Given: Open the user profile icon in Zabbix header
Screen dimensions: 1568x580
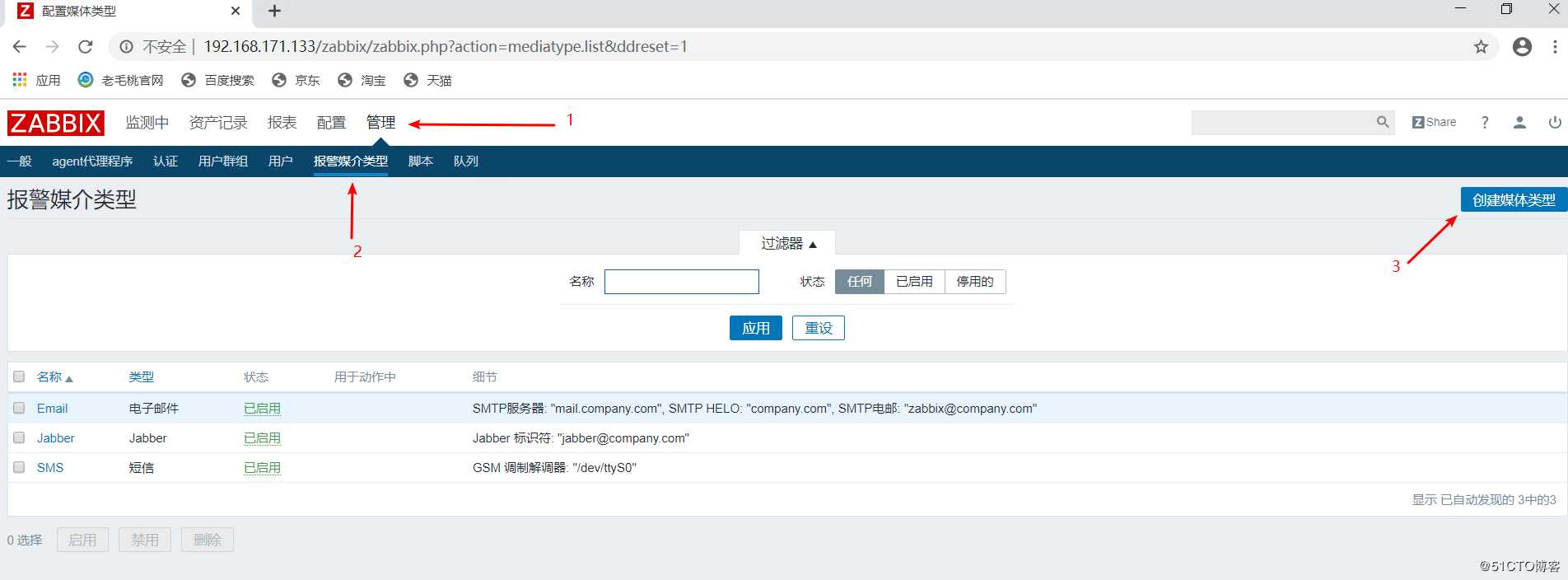Looking at the screenshot, I should [1519, 122].
